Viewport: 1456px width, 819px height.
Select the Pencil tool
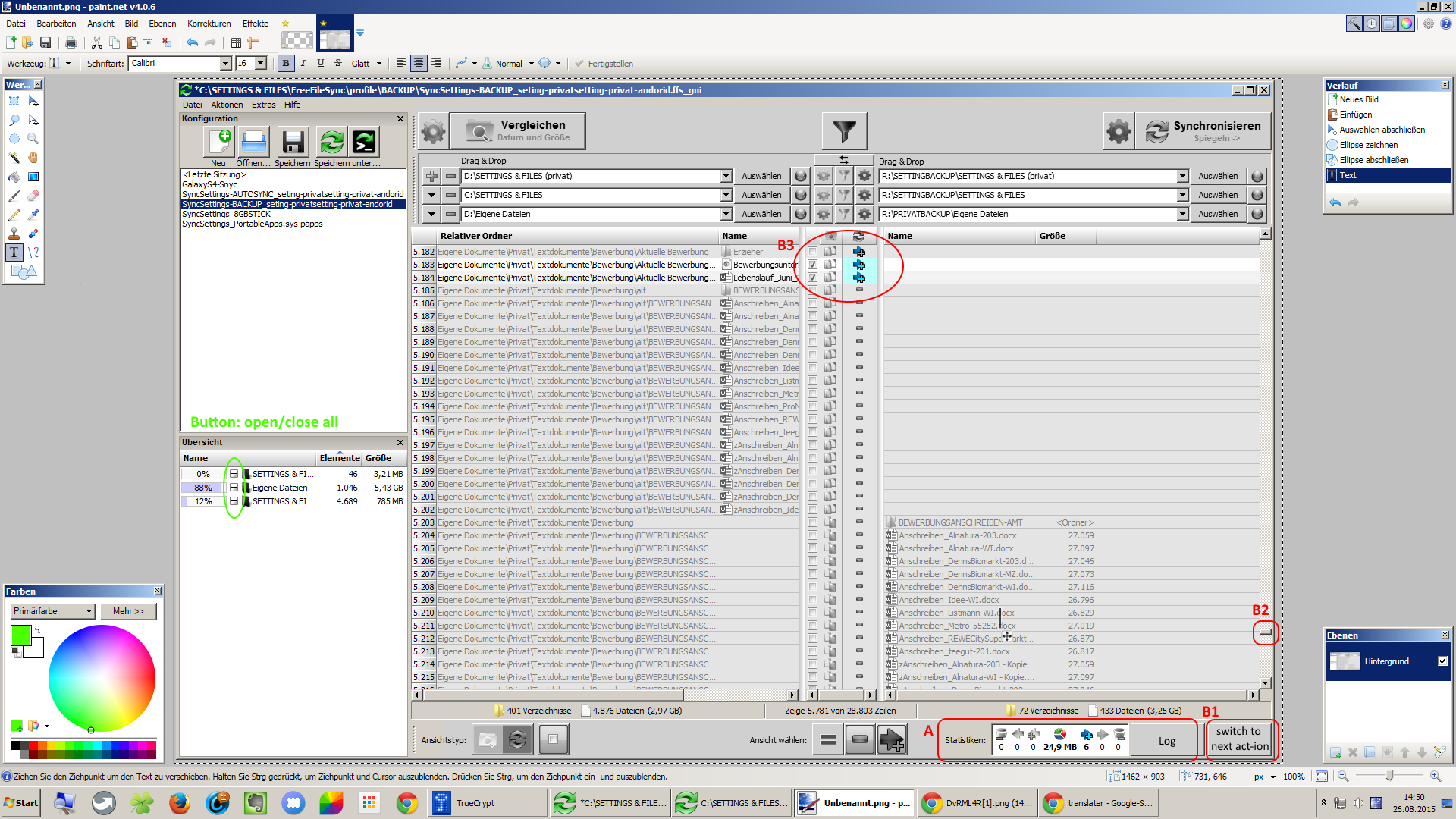point(14,215)
